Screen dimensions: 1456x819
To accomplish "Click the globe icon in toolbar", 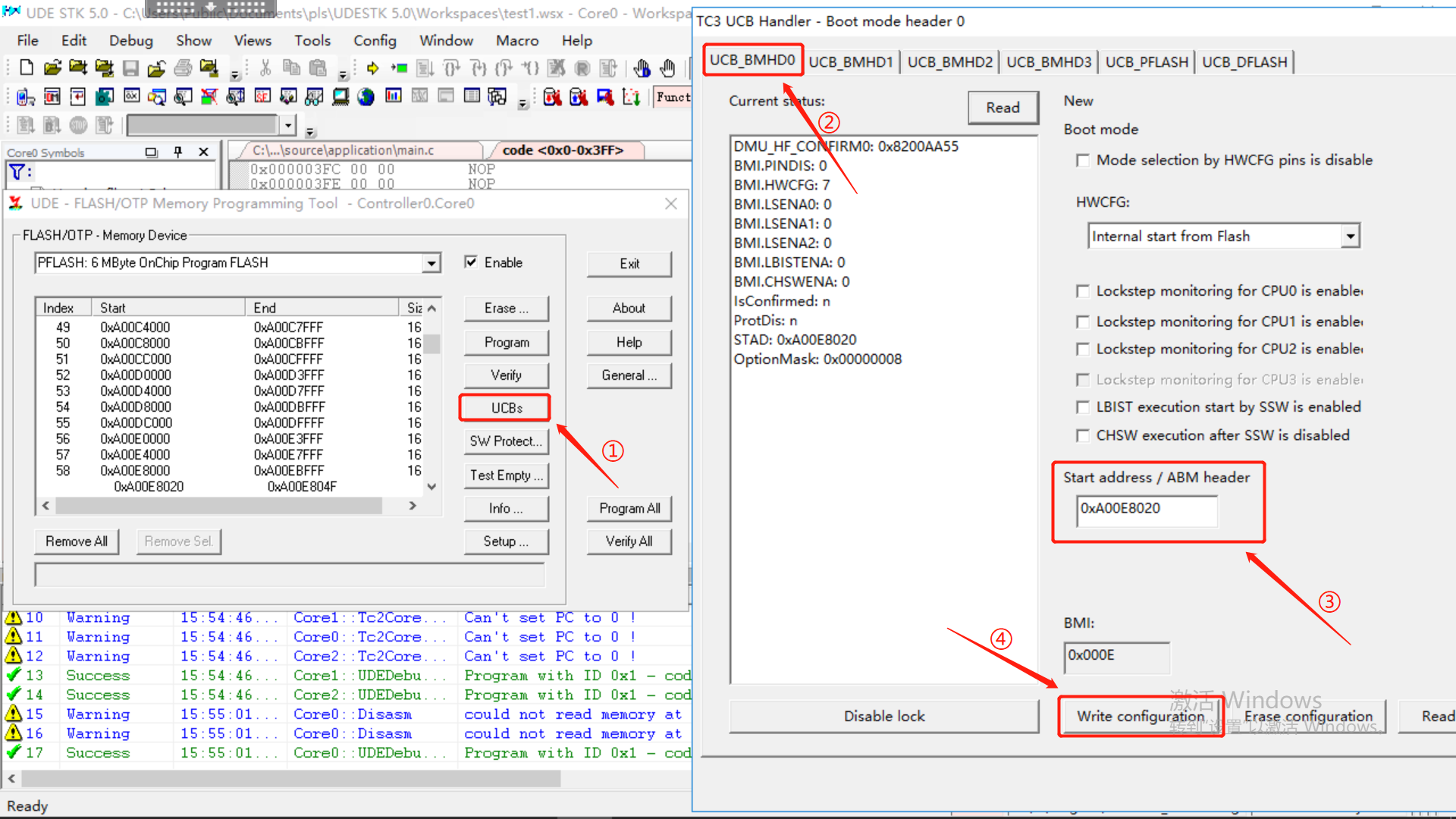I will click(x=366, y=97).
